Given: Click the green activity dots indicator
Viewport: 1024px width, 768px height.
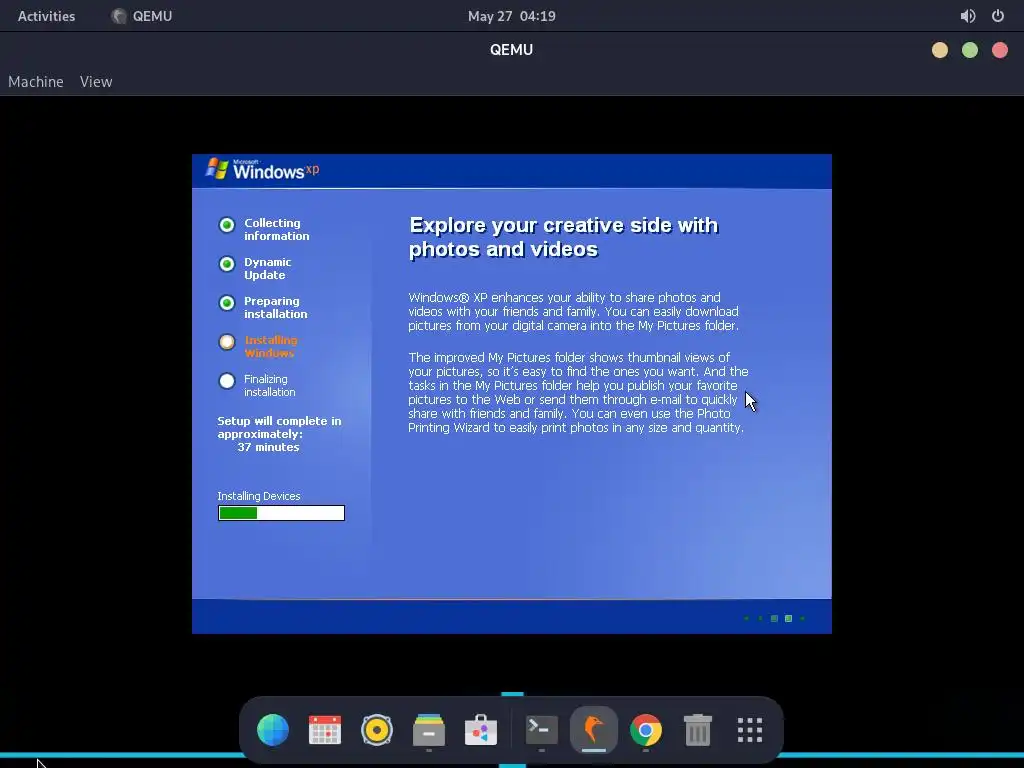Looking at the screenshot, I should pyautogui.click(x=775, y=618).
